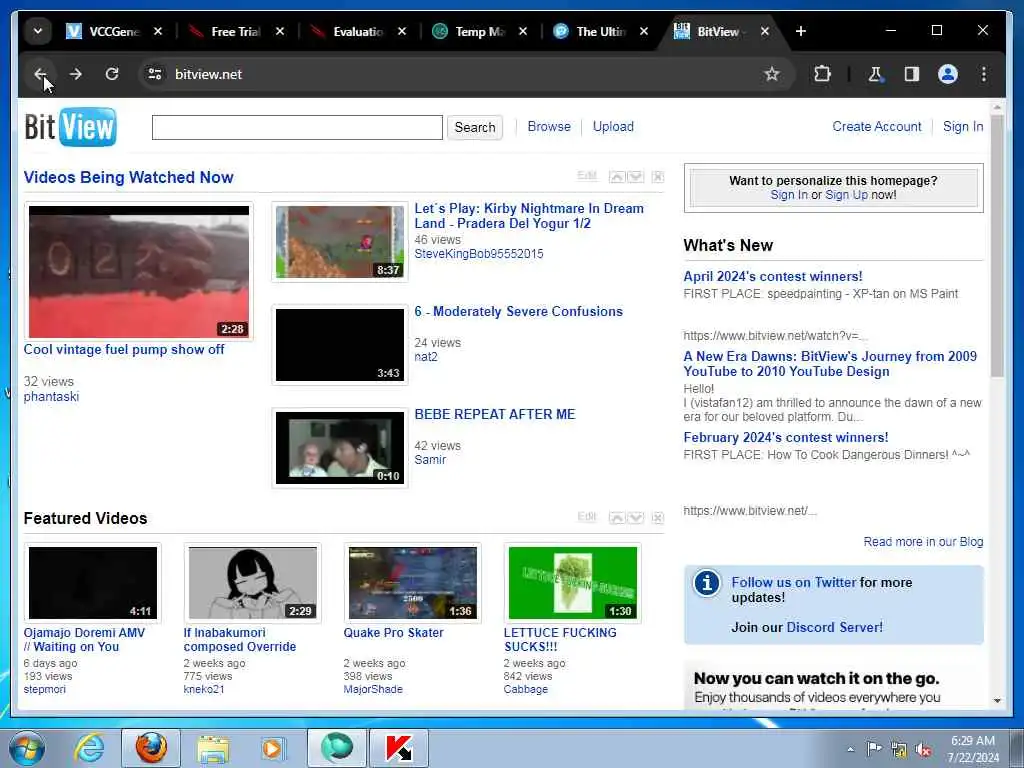Close the Featured Videos module
This screenshot has height=768, width=1024.
pos(658,518)
